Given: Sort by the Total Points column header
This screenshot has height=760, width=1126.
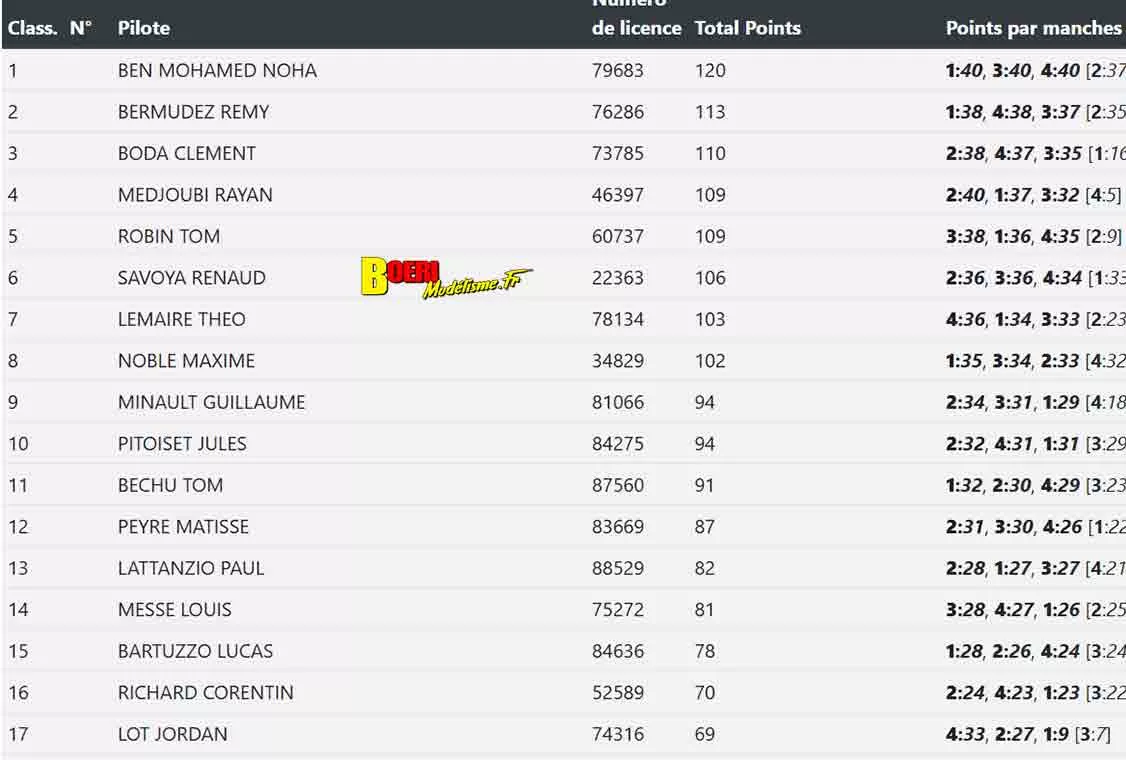Looking at the screenshot, I should (748, 28).
